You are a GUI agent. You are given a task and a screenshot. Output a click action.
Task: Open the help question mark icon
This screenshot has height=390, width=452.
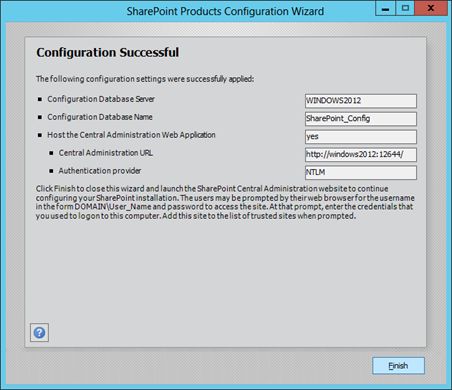pyautogui.click(x=39, y=332)
